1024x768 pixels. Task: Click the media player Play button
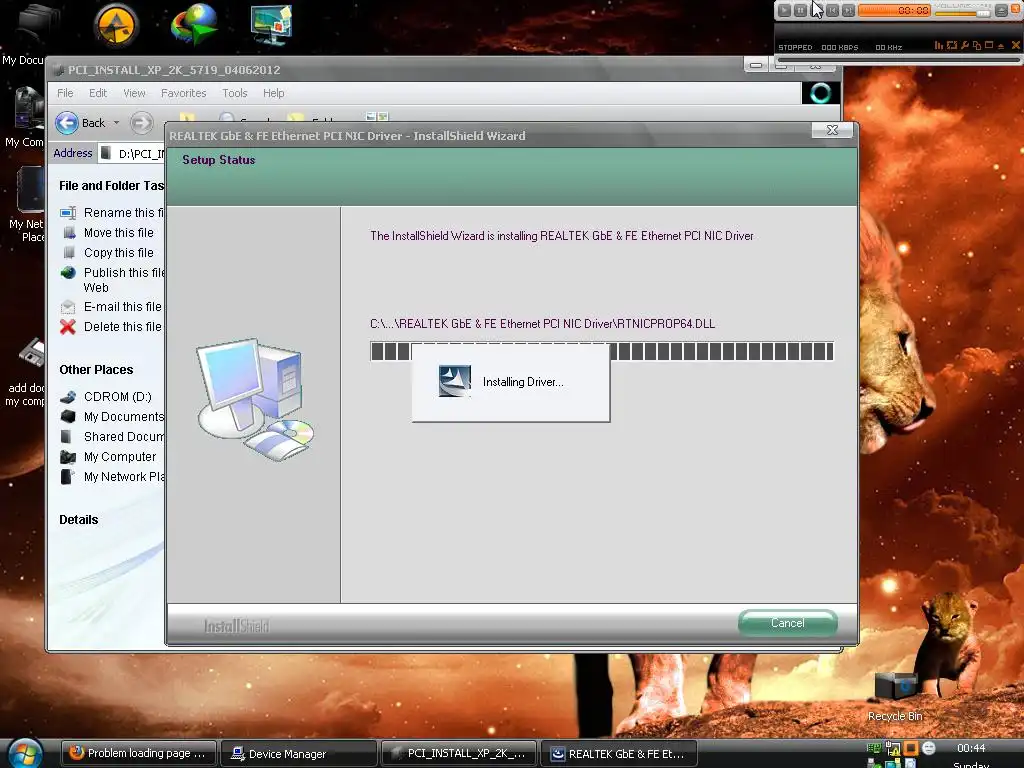(x=784, y=10)
